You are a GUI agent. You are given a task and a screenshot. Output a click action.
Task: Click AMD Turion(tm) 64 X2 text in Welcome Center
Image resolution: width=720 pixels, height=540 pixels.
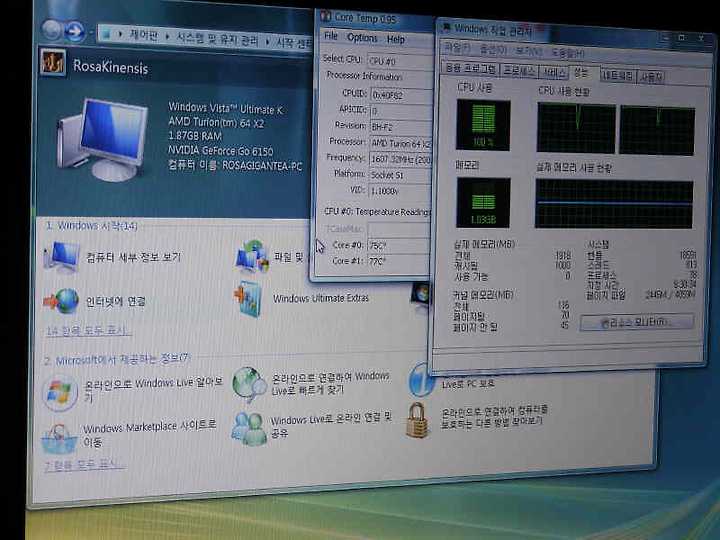[x=216, y=122]
